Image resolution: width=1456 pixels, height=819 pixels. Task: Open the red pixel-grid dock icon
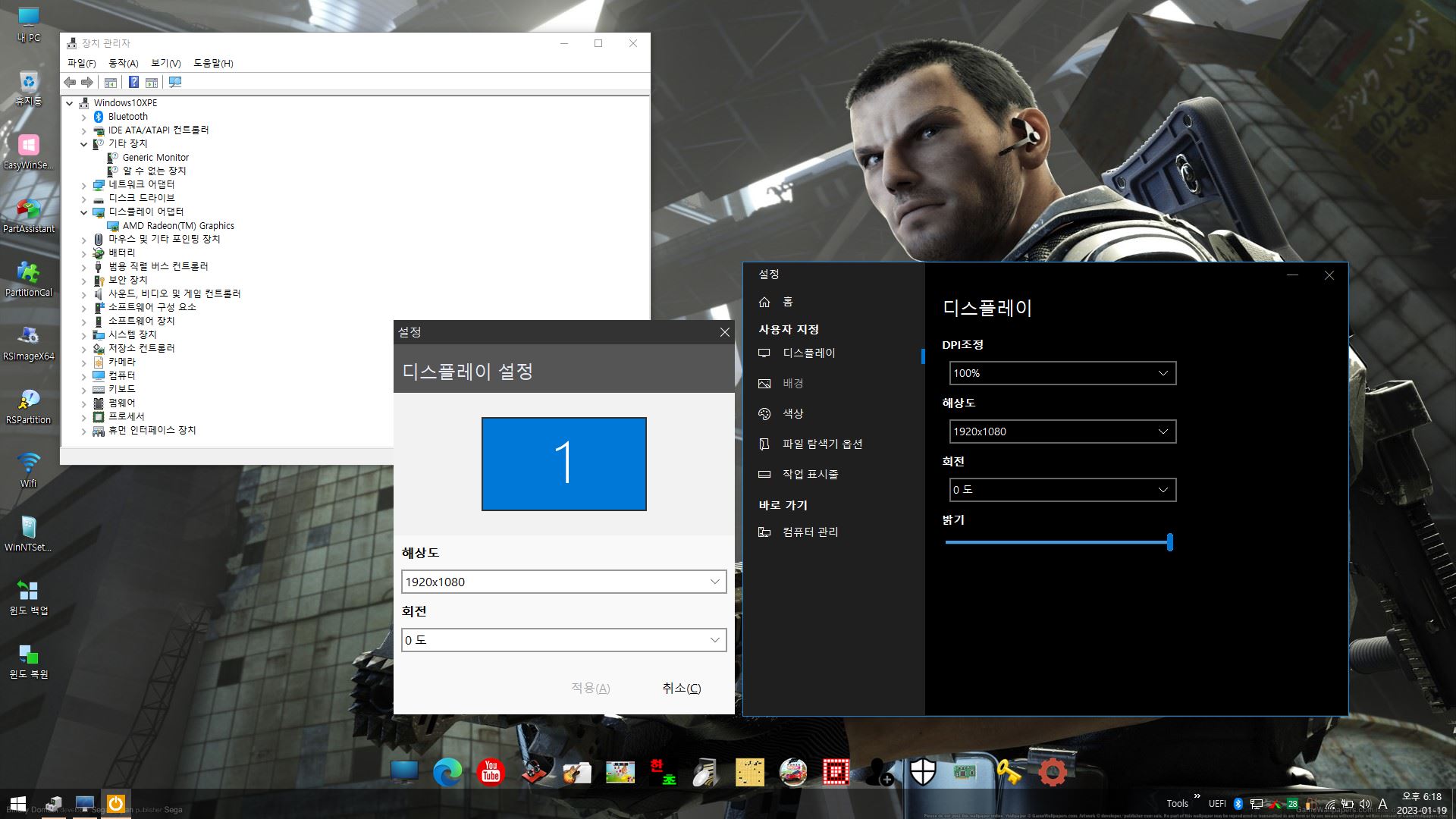(836, 772)
